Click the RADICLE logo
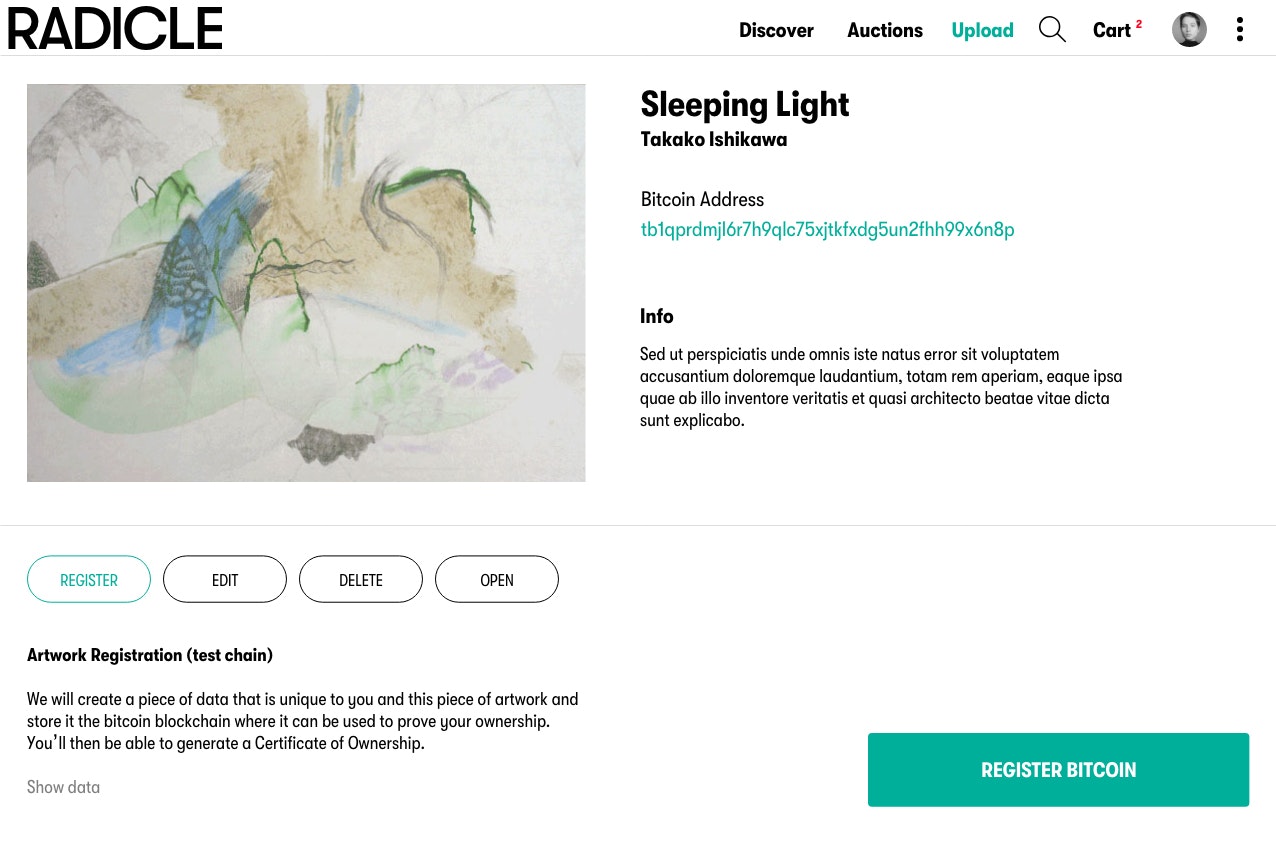Screen dimensions: 1276x847 pyautogui.click(x=114, y=28)
